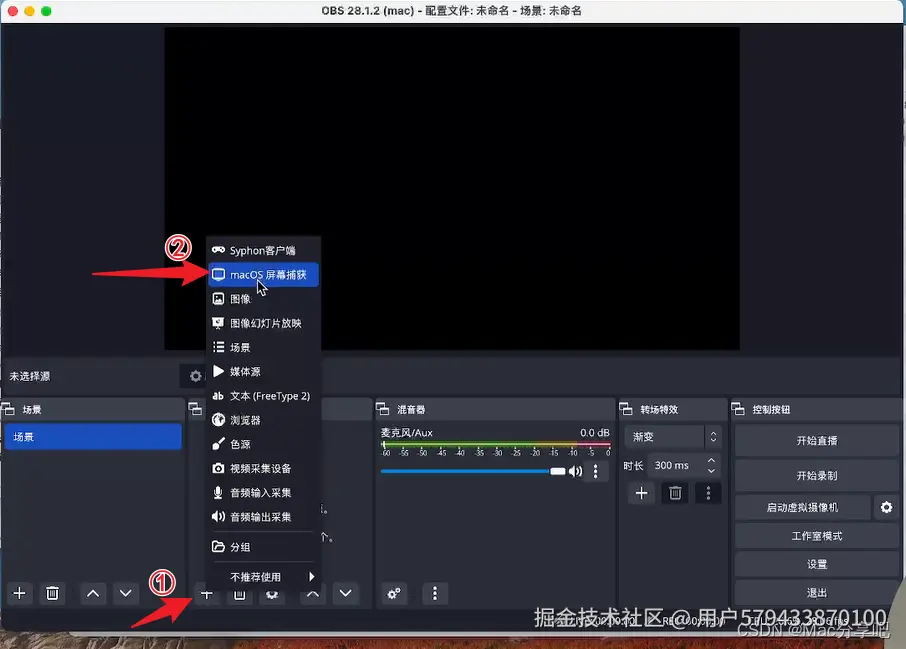Click the 开始录制 recording button
Viewport: 906px width, 649px height.
pyautogui.click(x=815, y=474)
